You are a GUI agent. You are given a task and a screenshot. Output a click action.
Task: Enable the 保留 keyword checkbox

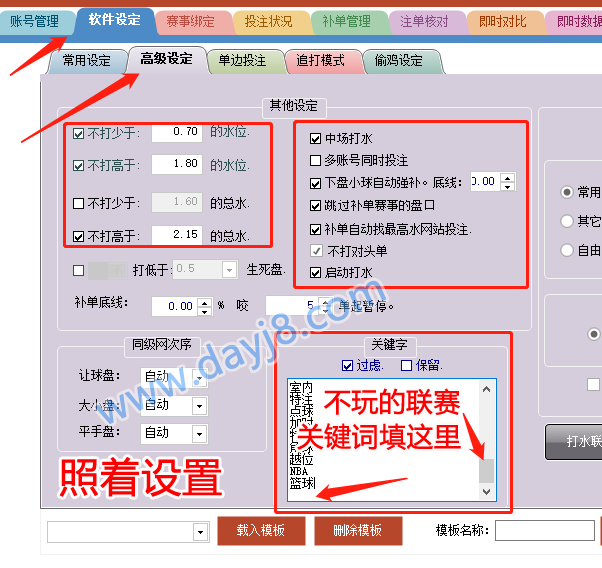[406, 366]
